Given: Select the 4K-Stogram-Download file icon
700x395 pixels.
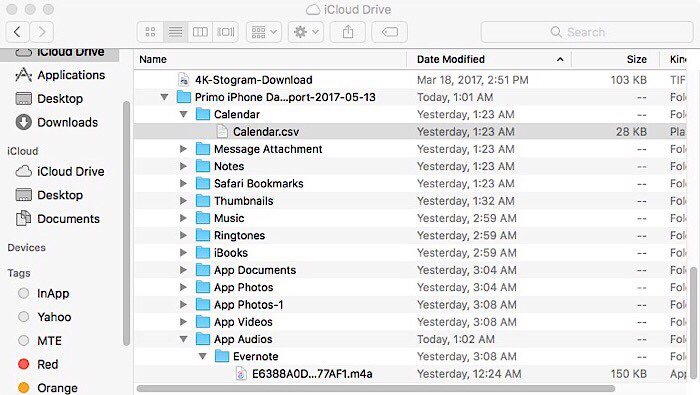Looking at the screenshot, I should pos(183,80).
